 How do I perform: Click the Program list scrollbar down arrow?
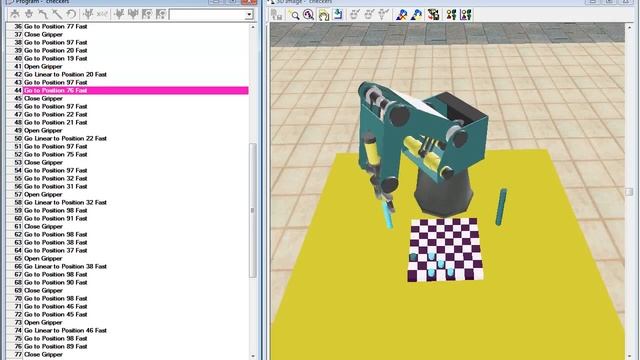(x=253, y=356)
